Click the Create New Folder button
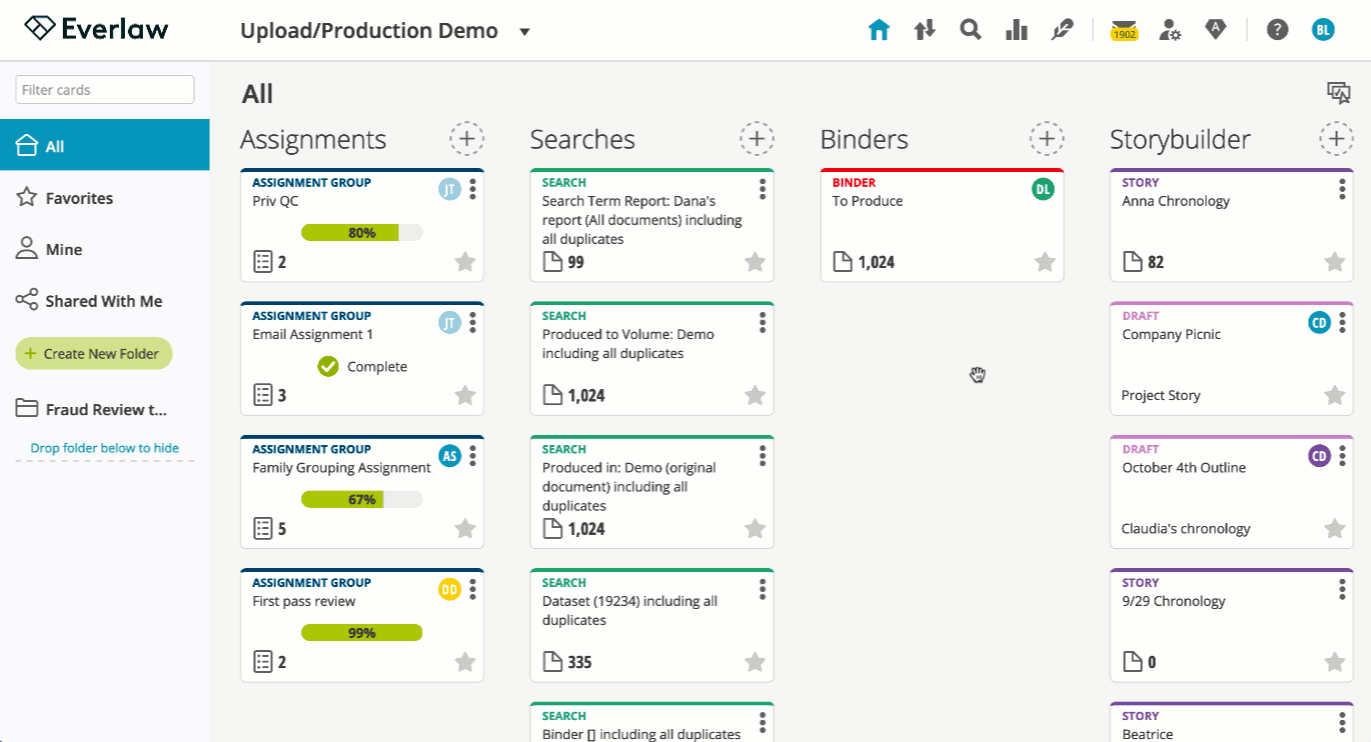 (x=94, y=353)
